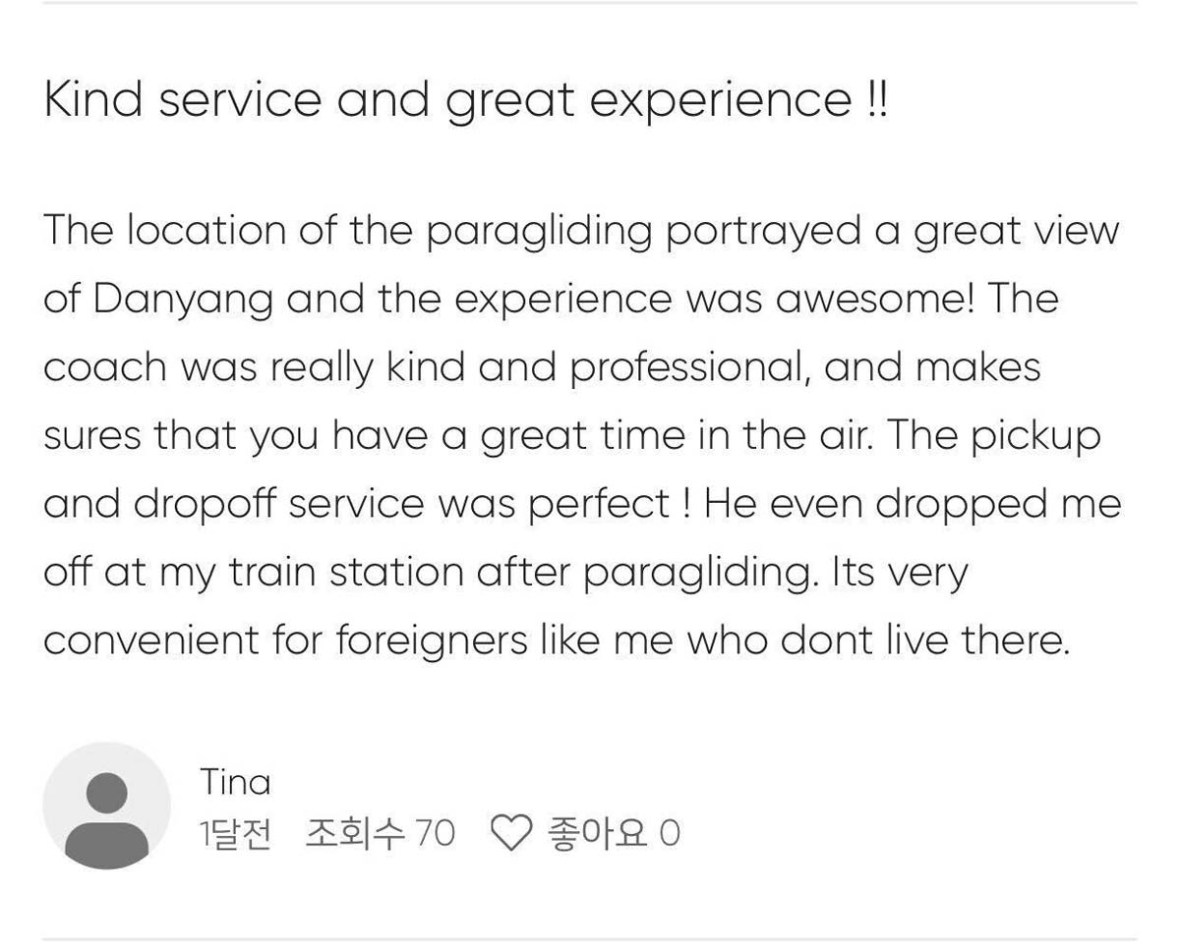
Task: Click the 조회수 70 view count
Action: pyautogui.click(x=379, y=831)
